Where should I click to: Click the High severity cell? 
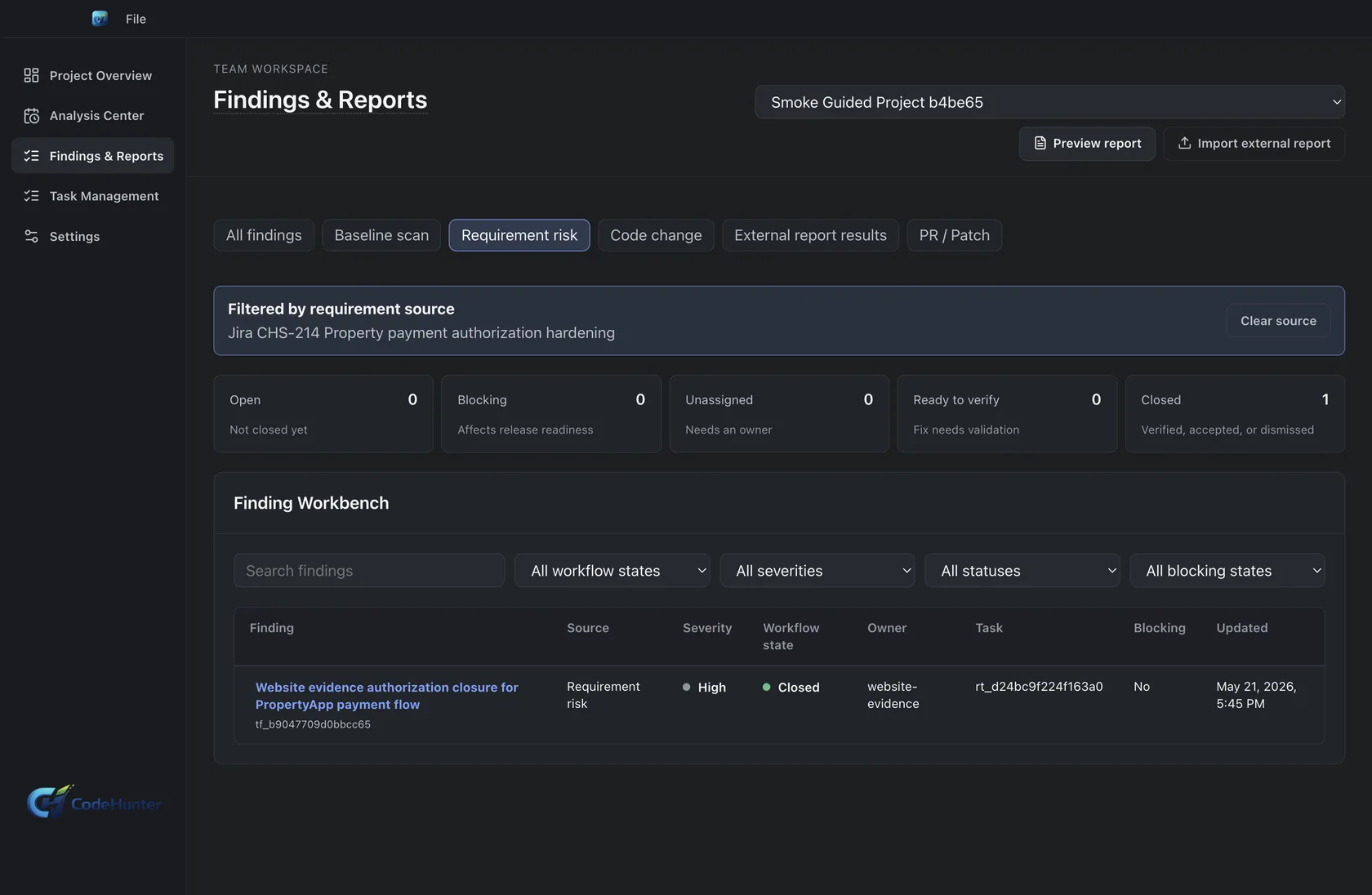pyautogui.click(x=705, y=688)
